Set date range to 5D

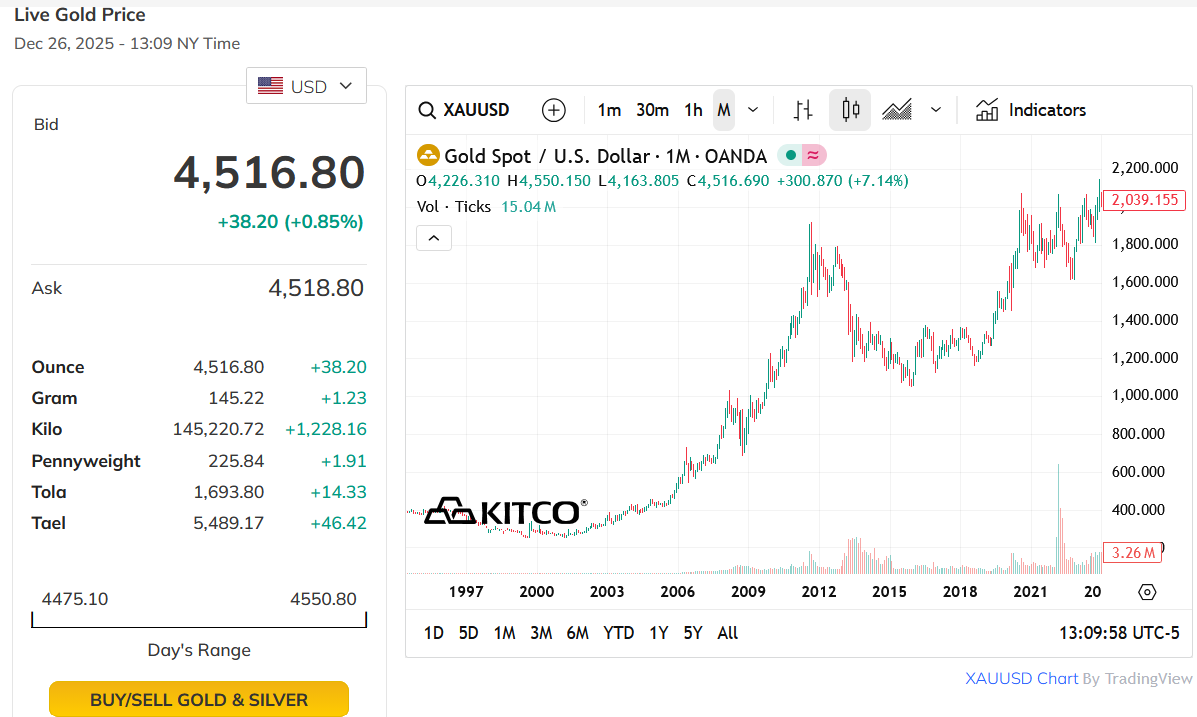(x=468, y=633)
